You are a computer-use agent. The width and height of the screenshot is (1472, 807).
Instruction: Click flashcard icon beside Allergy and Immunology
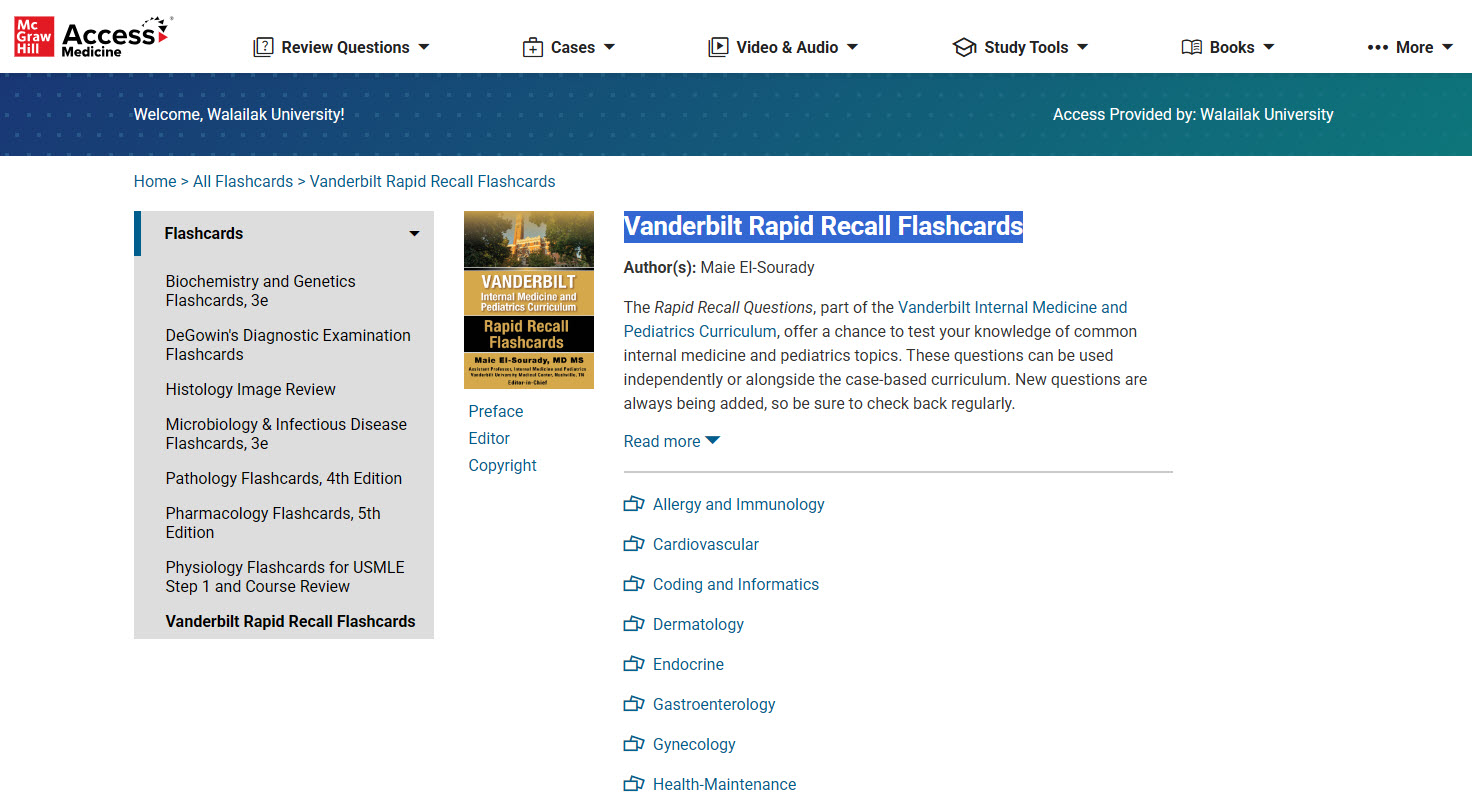point(634,504)
